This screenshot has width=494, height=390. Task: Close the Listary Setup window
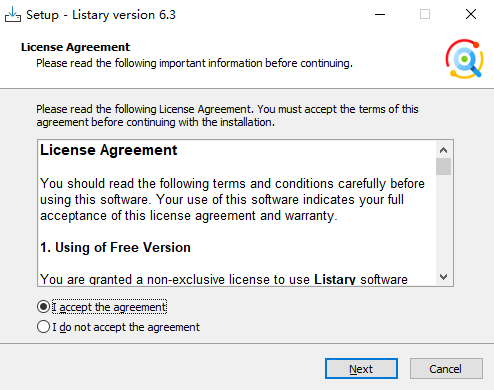click(471, 14)
